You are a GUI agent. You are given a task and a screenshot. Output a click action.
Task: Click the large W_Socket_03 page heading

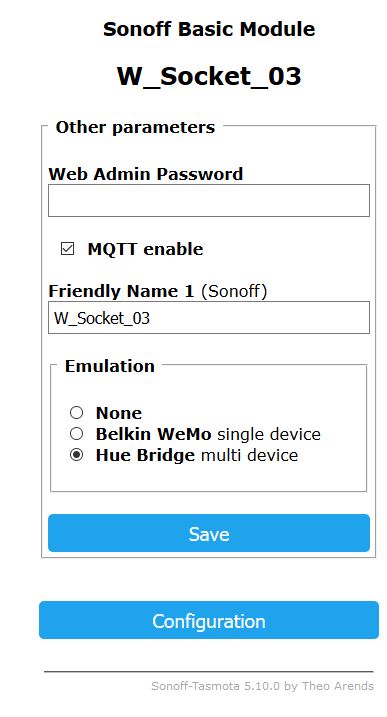(209, 76)
